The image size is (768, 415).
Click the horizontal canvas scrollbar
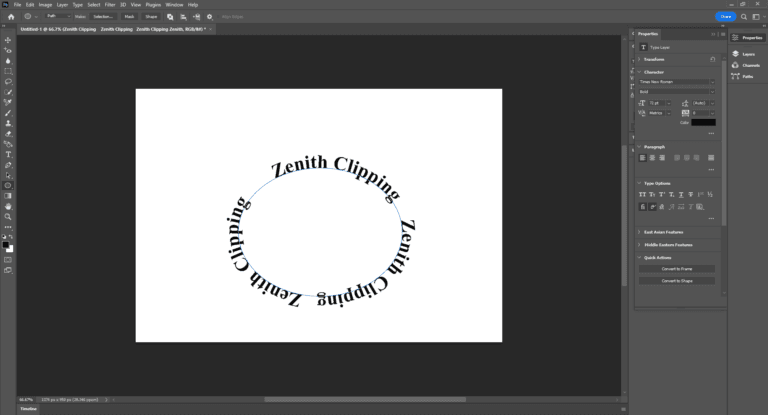tap(365, 399)
